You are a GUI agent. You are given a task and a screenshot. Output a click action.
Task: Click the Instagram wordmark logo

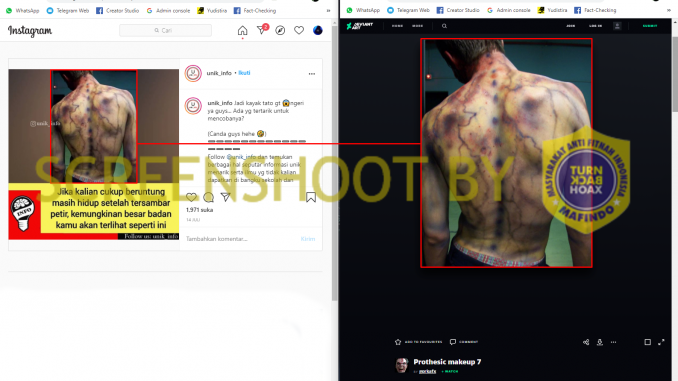coord(30,31)
